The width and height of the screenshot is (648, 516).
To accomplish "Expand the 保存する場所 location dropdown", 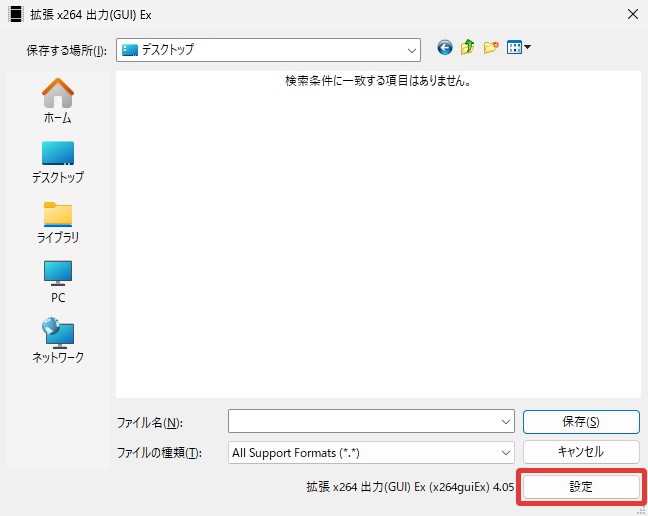I will tap(411, 48).
